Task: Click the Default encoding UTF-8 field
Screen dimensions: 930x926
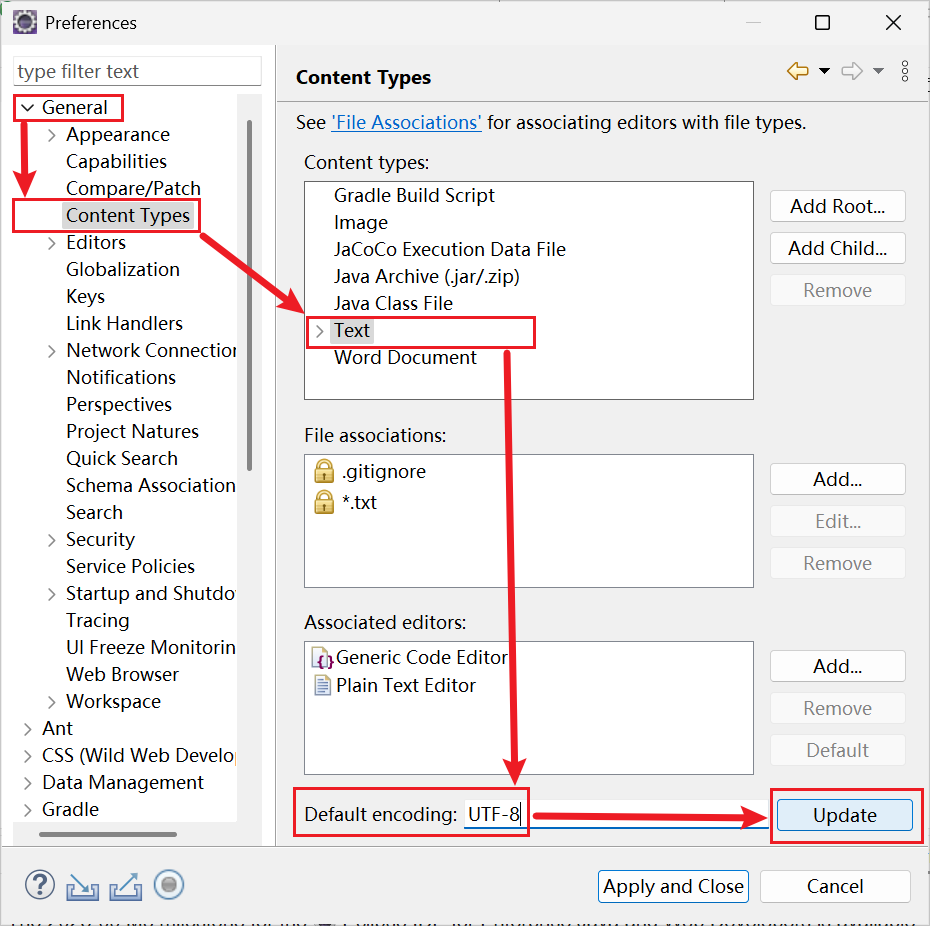Action: tap(616, 814)
